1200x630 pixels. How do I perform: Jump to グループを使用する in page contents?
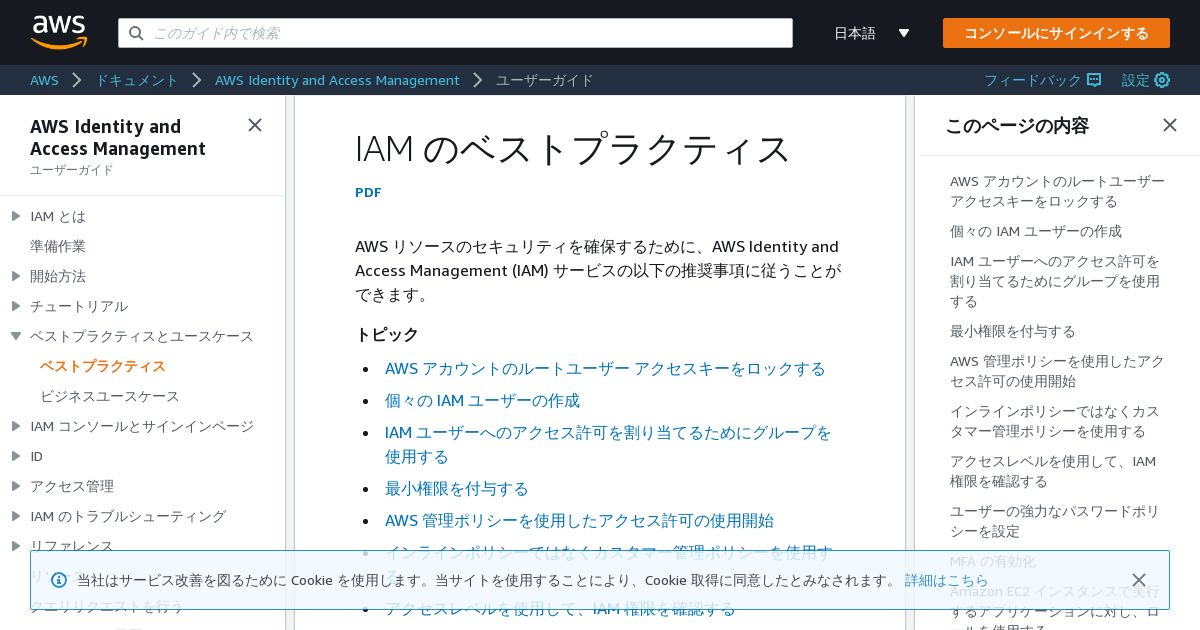coord(1055,281)
